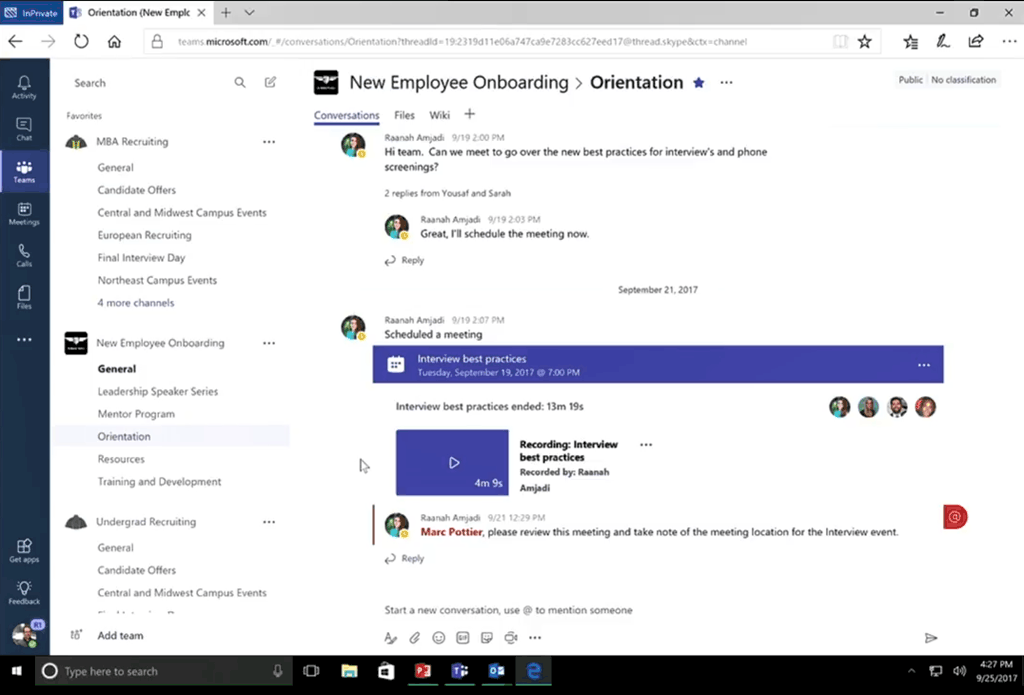Switch to the Files tab
This screenshot has width=1024, height=695.
(404, 115)
